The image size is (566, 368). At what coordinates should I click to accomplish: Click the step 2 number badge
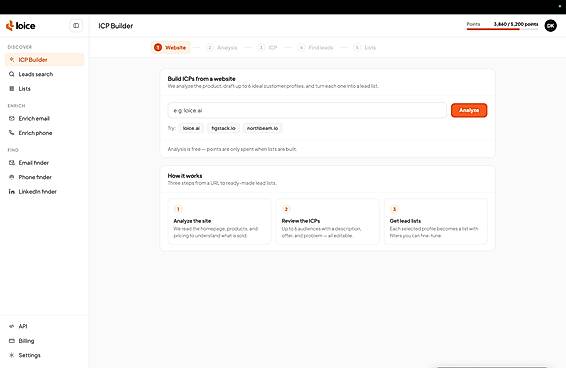286,209
